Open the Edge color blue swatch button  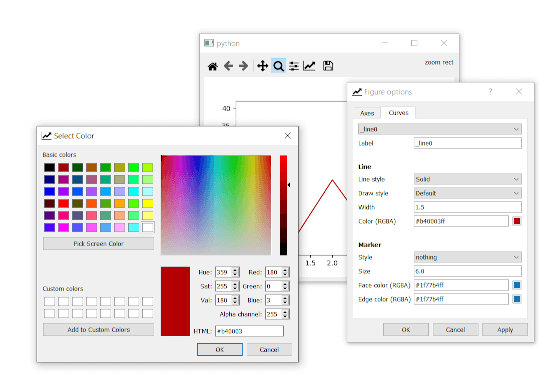[517, 299]
